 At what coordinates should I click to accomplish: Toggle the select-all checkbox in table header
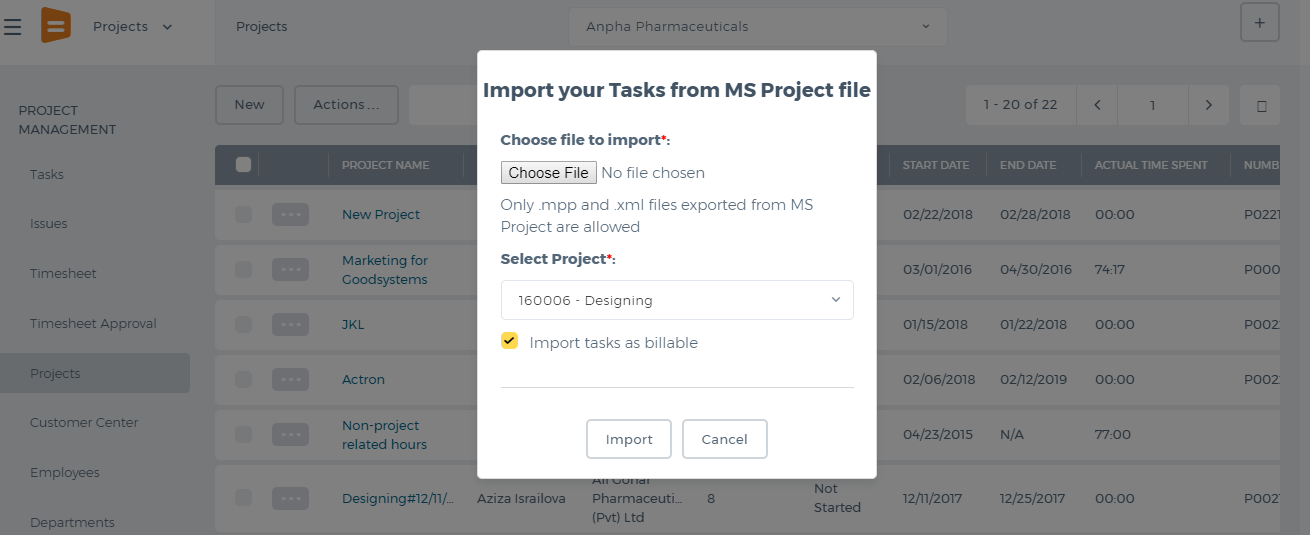tap(243, 165)
